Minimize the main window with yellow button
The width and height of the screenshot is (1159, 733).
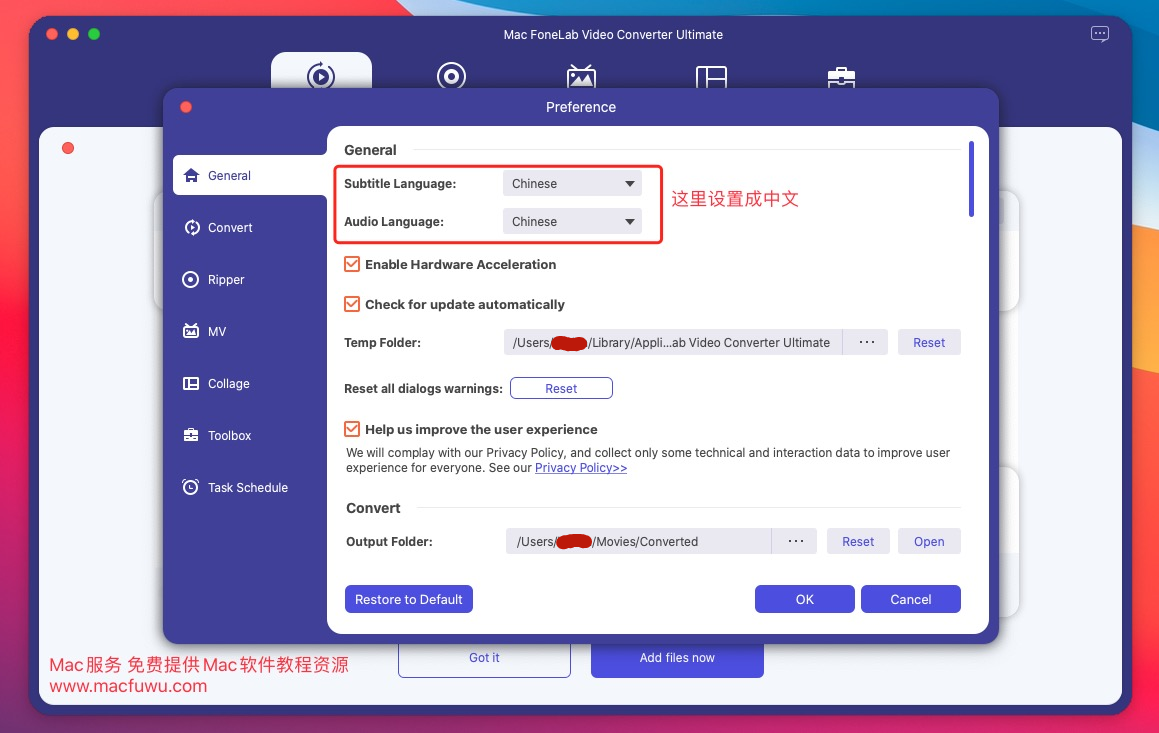pos(72,34)
